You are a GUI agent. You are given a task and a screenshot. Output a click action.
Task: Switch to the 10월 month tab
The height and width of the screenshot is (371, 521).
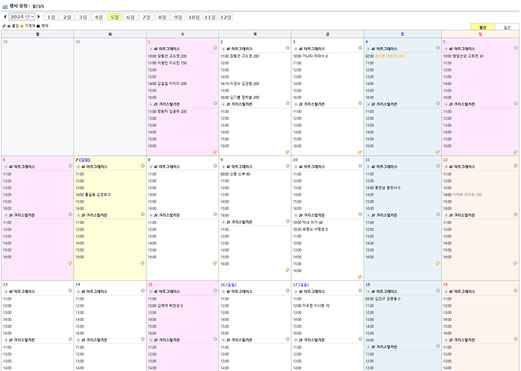click(x=194, y=17)
